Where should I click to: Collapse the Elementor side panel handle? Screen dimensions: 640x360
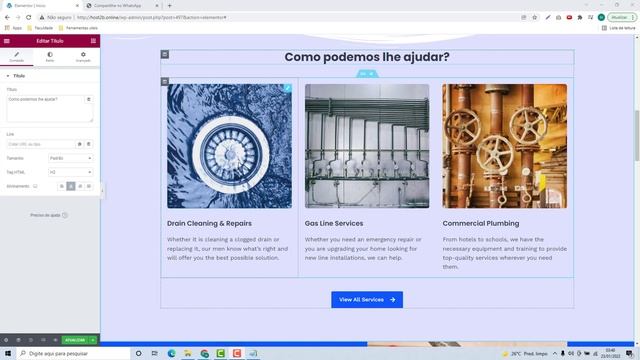102,190
